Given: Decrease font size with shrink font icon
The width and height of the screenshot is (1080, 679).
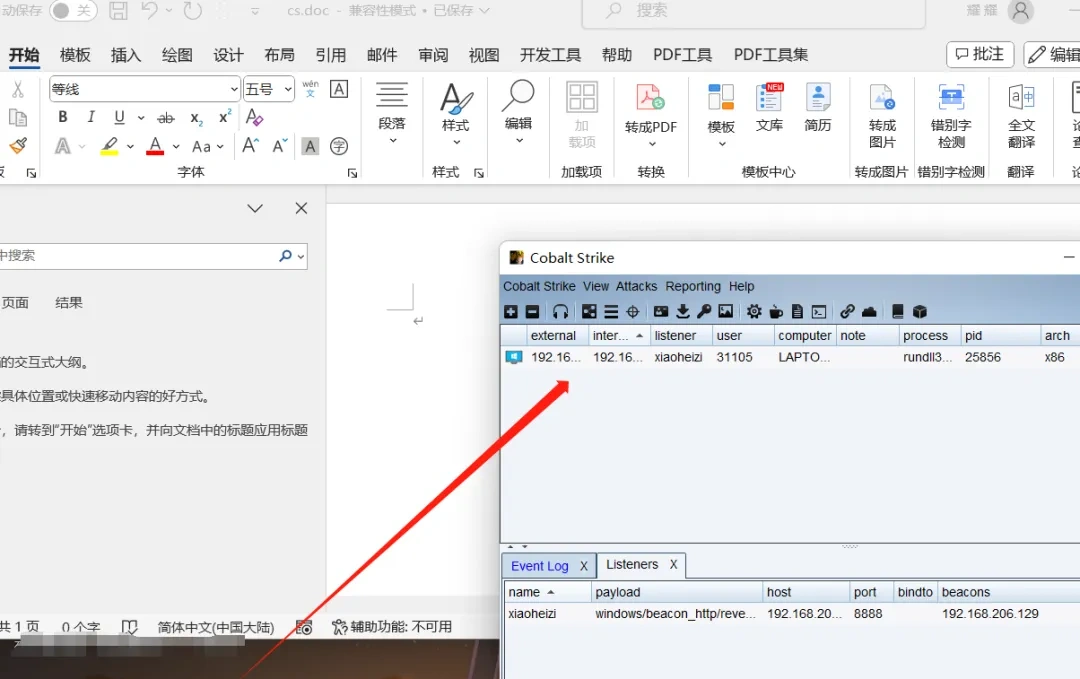Looking at the screenshot, I should tap(280, 146).
